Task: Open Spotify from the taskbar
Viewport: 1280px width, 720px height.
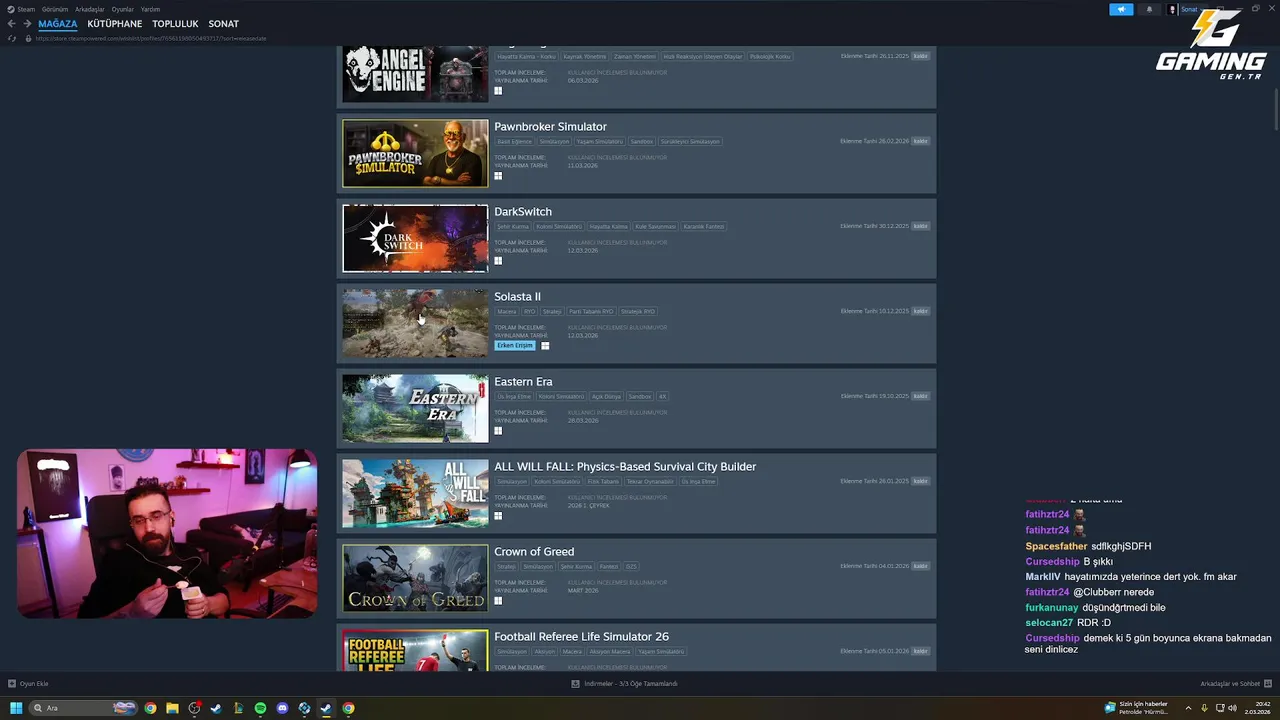Action: 260,708
